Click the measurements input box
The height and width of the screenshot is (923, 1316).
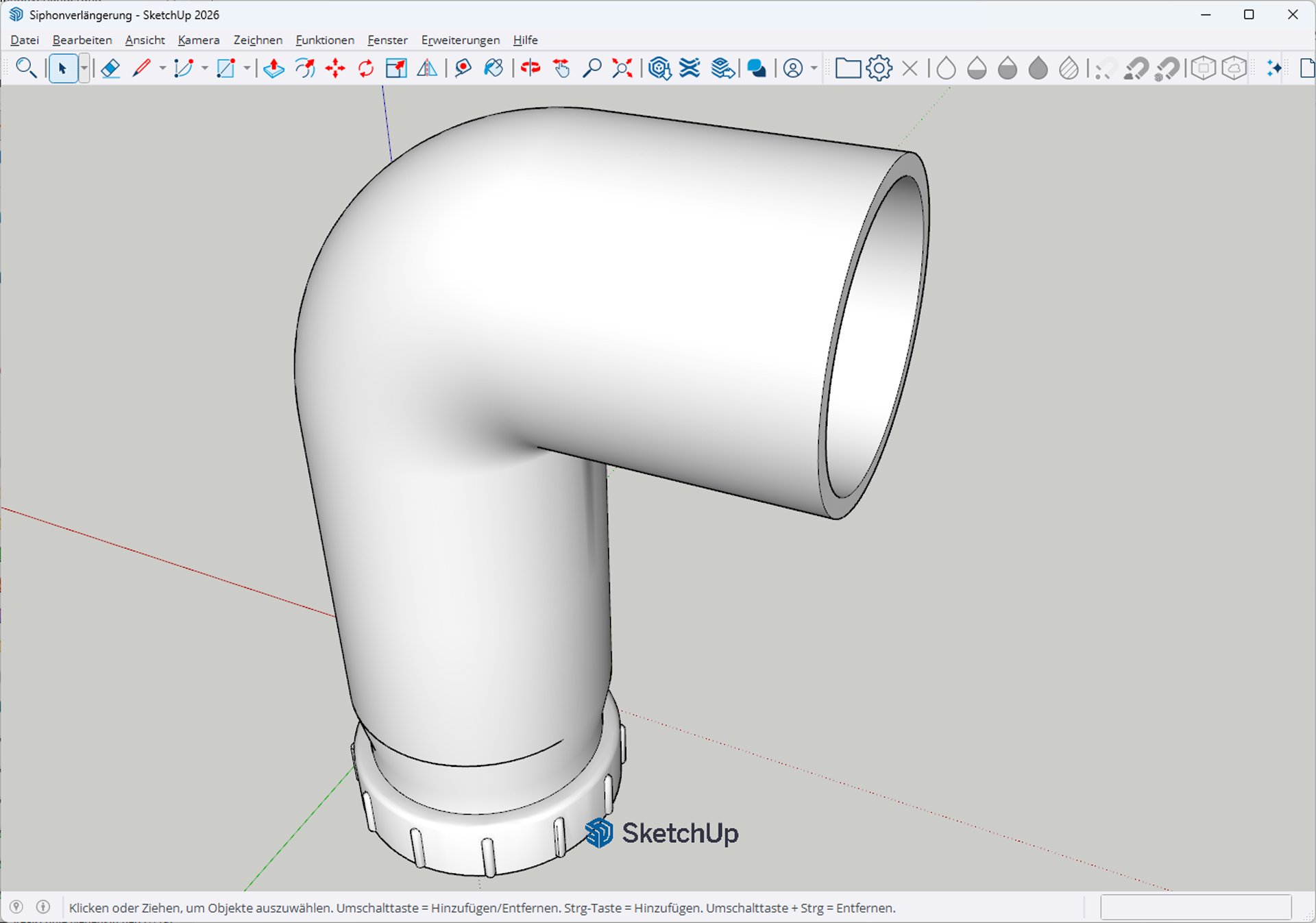coord(1196,907)
